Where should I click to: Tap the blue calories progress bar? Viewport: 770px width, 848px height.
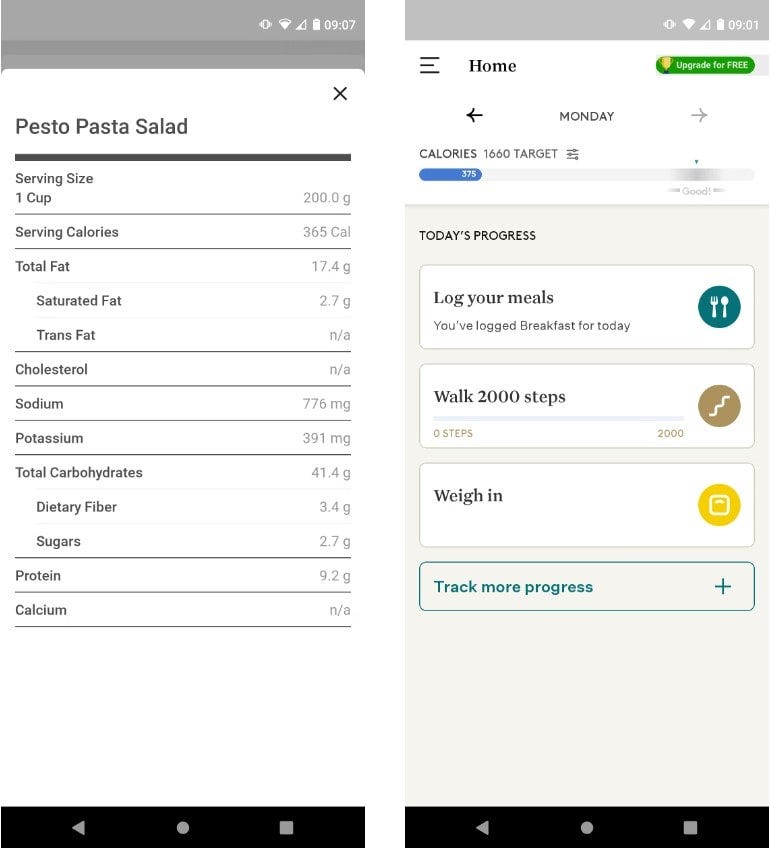click(x=450, y=174)
